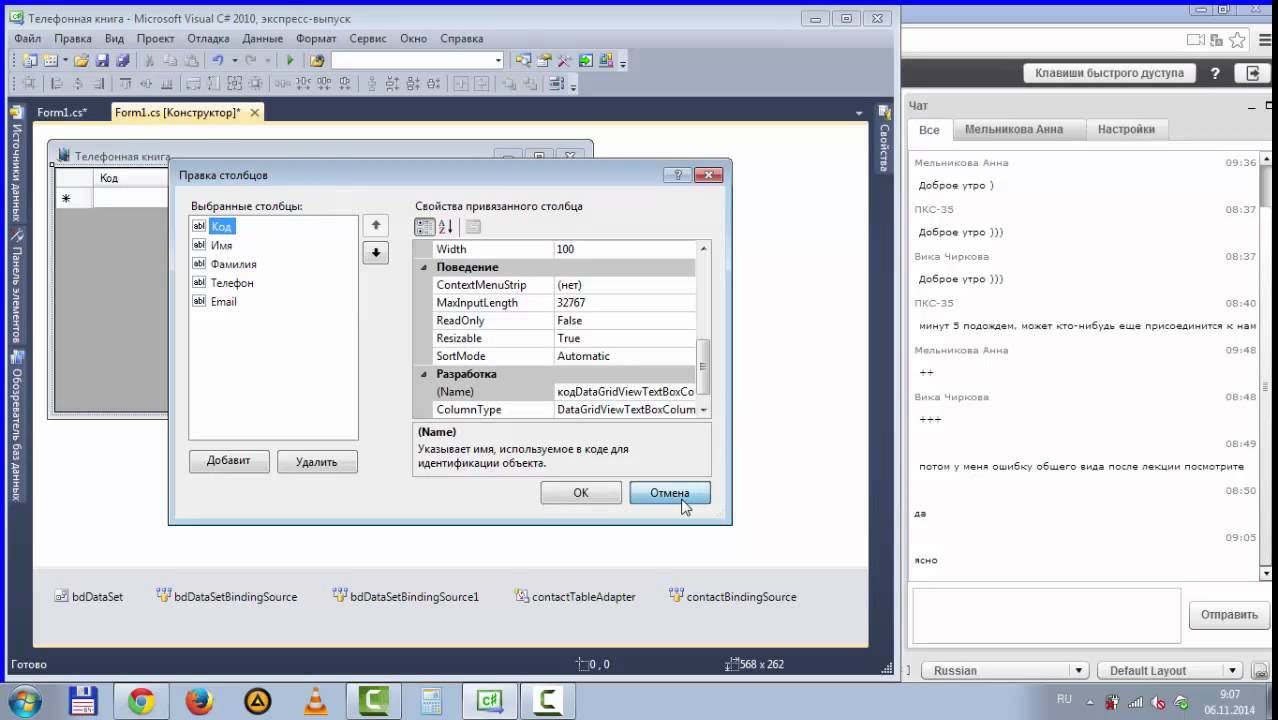
Task: Click bdDataSet component in the tray
Action: (x=89, y=596)
